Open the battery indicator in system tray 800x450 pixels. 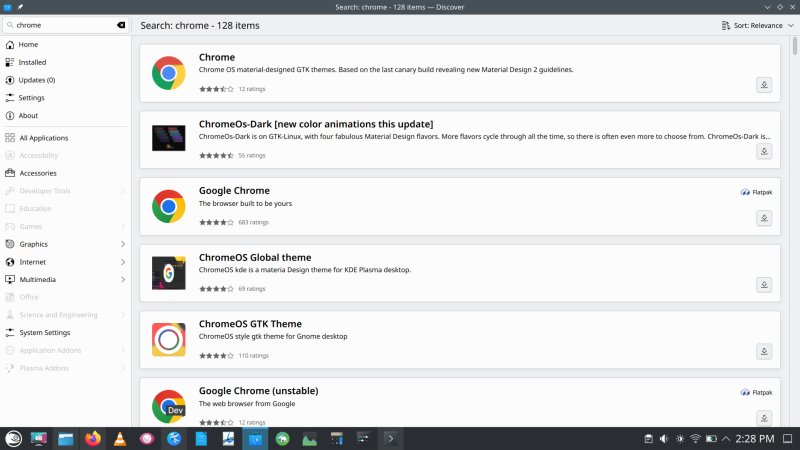(x=711, y=439)
